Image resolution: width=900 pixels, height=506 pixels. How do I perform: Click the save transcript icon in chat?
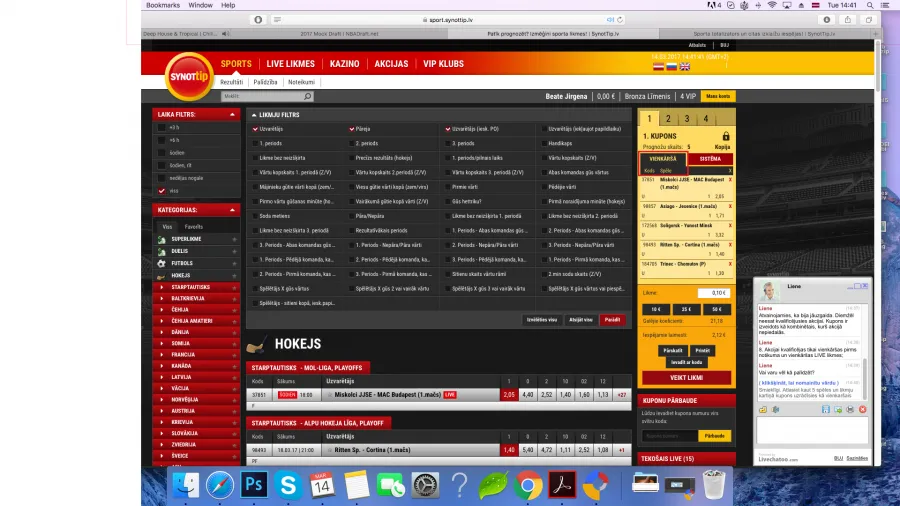click(825, 410)
